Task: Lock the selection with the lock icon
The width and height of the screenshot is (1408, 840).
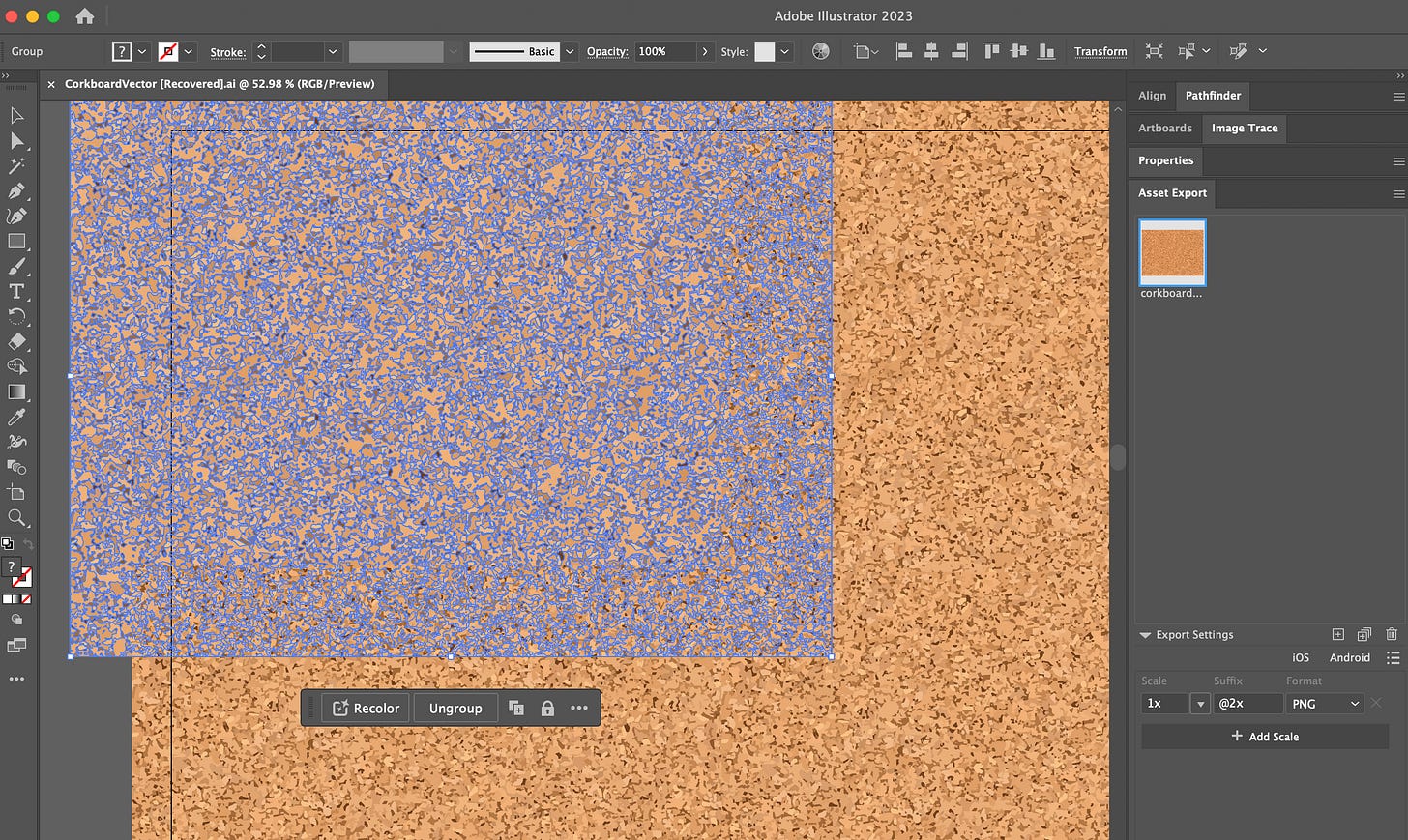Action: coord(547,709)
